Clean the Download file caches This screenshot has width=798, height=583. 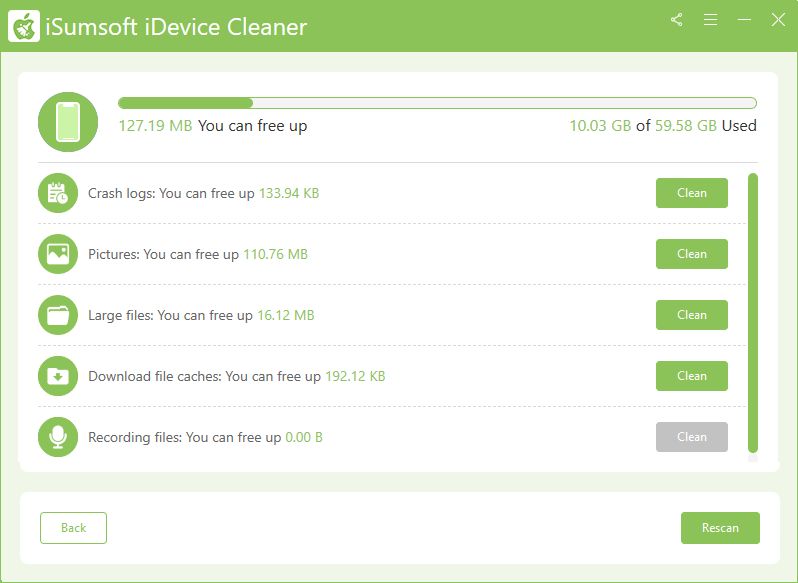click(x=692, y=376)
